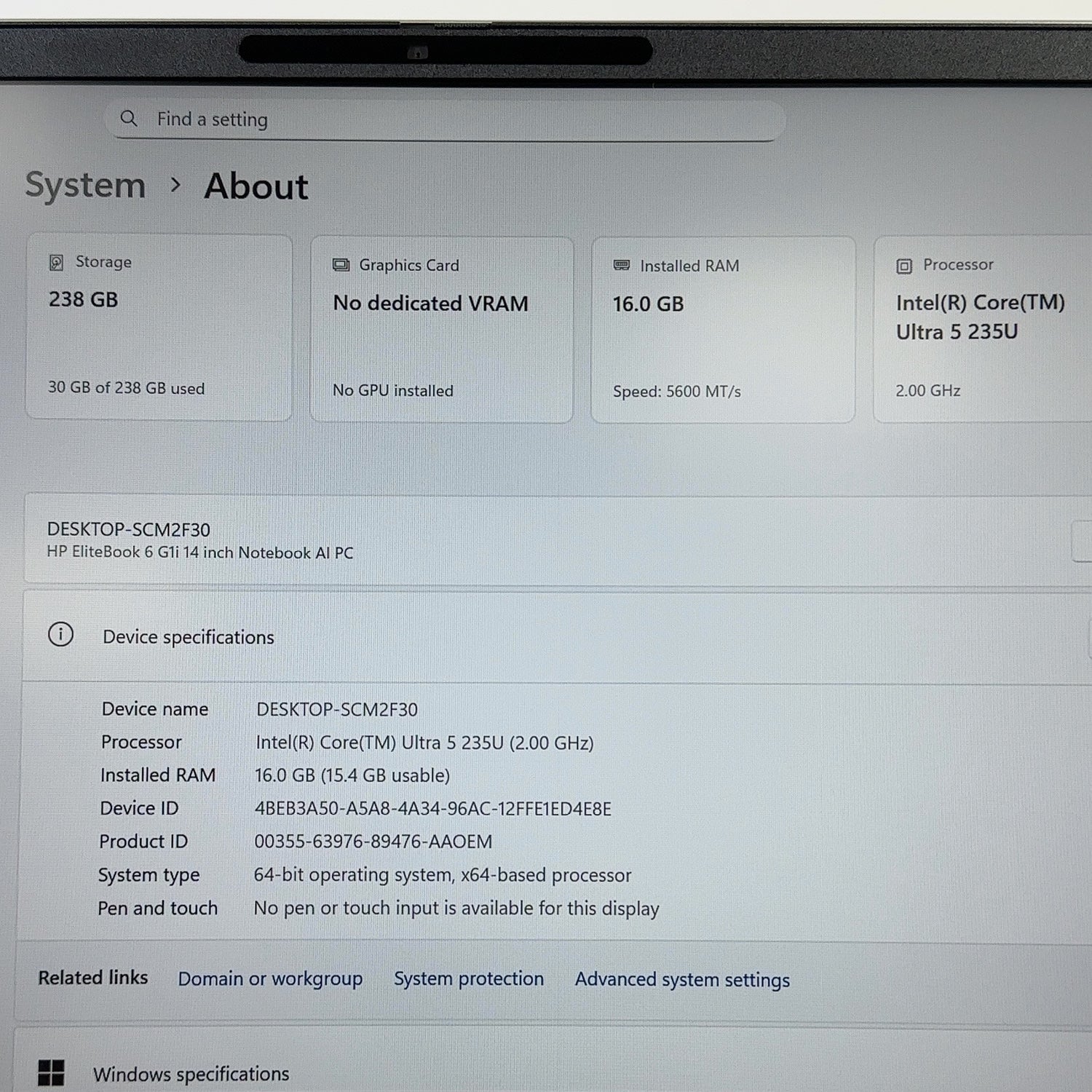
Task: Click the About page title
Action: tap(256, 186)
